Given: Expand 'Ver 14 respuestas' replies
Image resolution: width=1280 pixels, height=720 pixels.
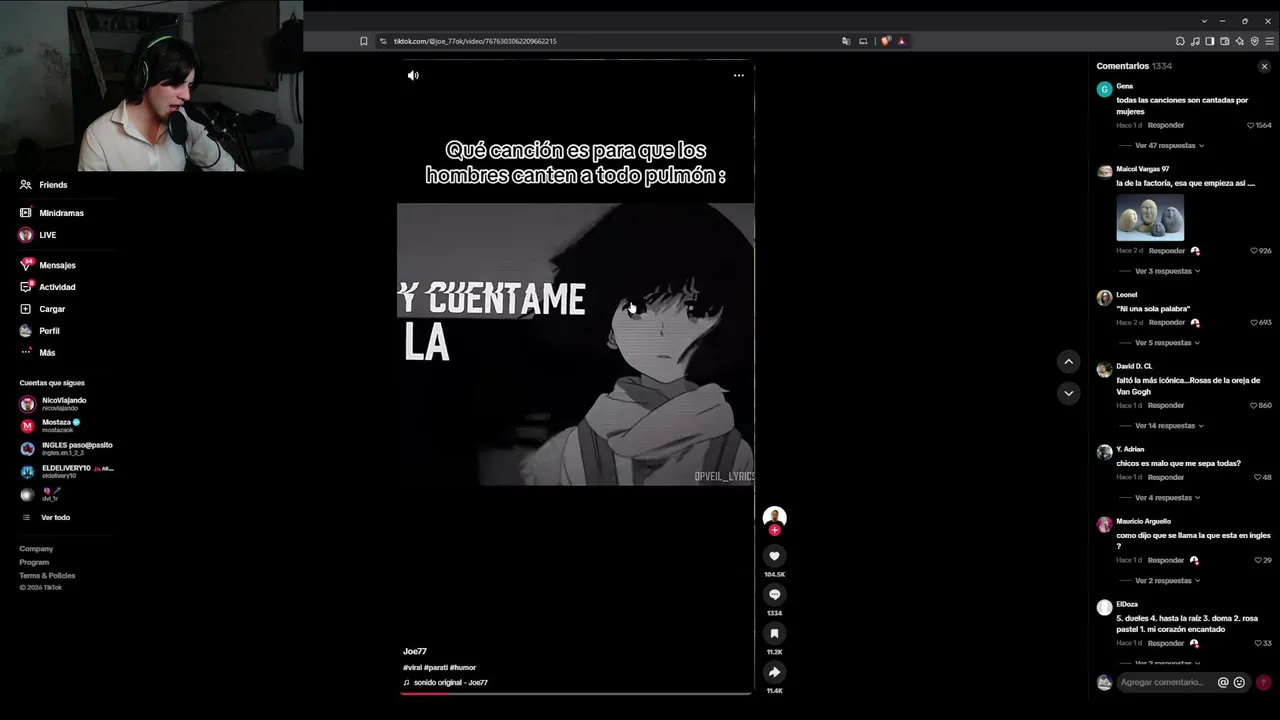Looking at the screenshot, I should (x=1169, y=426).
